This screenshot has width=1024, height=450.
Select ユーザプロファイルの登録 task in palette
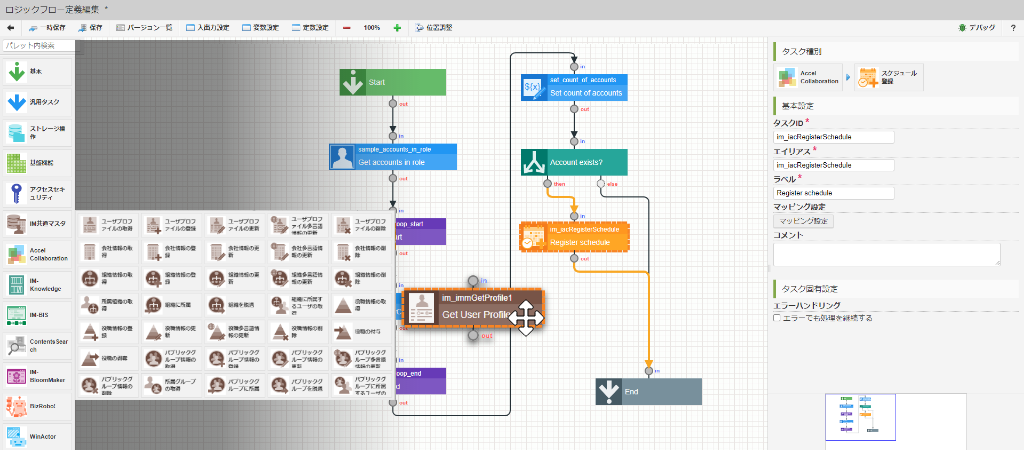pos(171,225)
